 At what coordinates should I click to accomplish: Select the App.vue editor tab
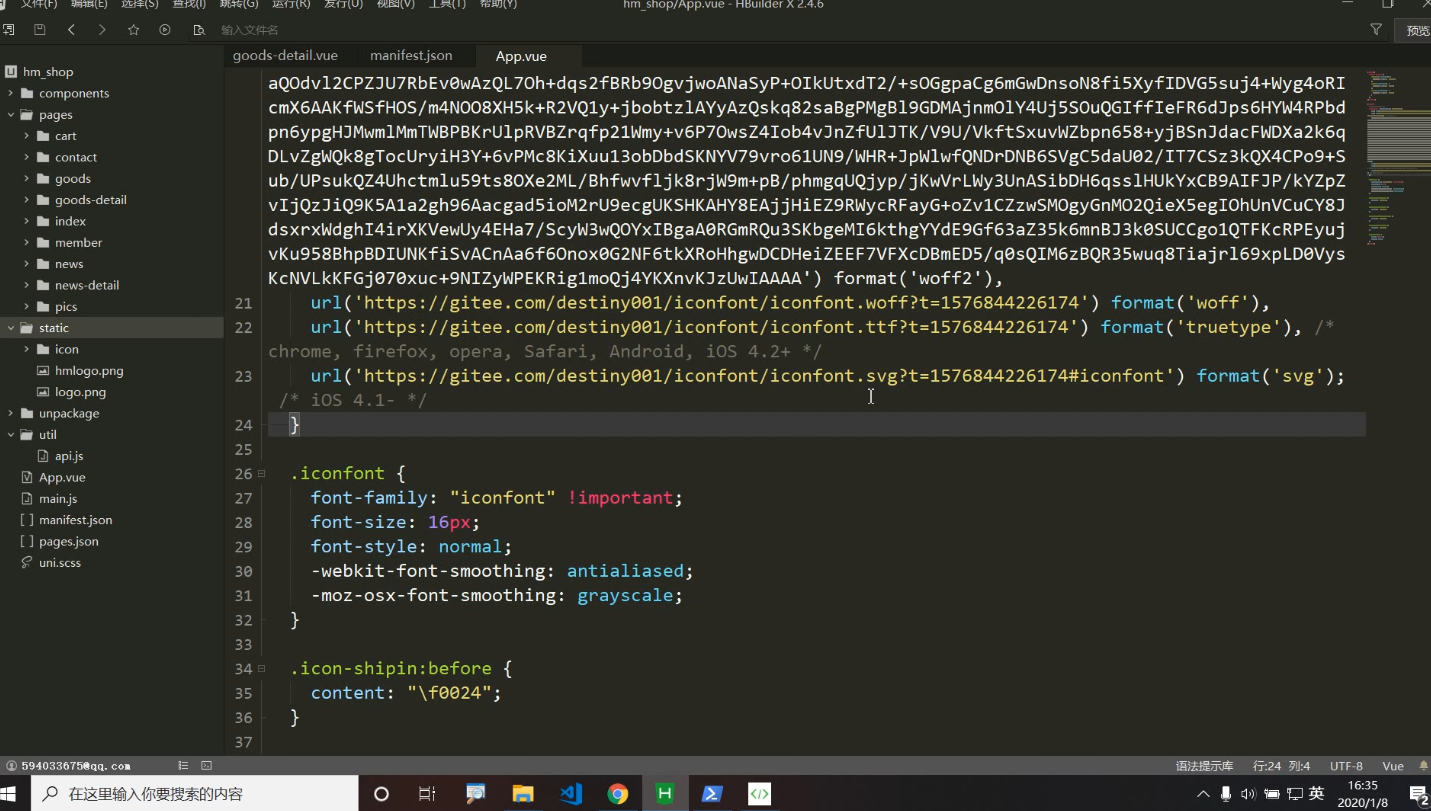521,56
